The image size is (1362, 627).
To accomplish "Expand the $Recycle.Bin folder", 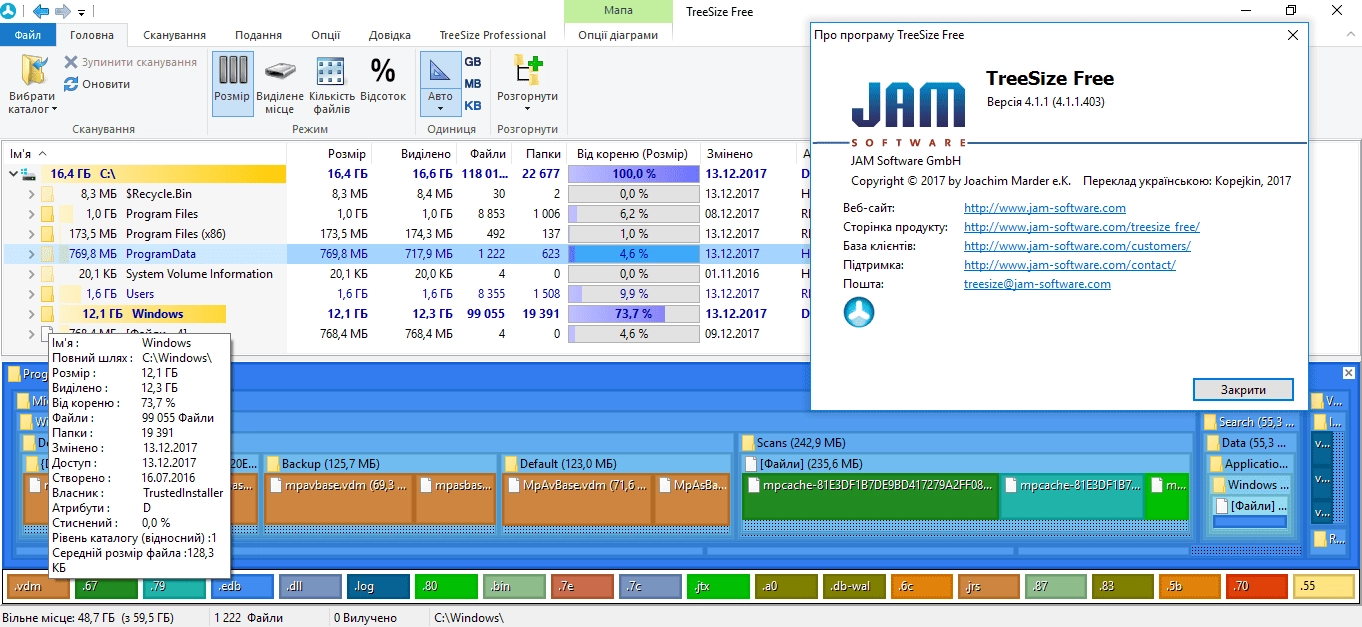I will pos(31,194).
